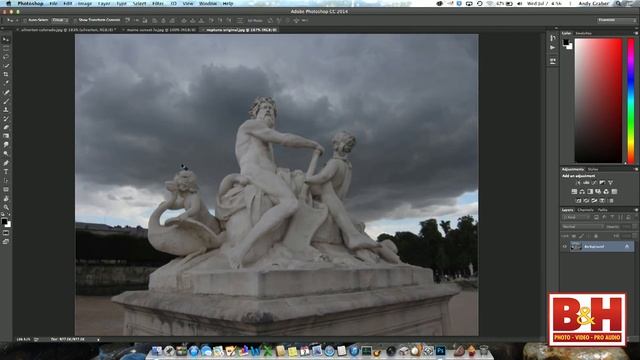Open the File menu

click(x=53, y=3)
